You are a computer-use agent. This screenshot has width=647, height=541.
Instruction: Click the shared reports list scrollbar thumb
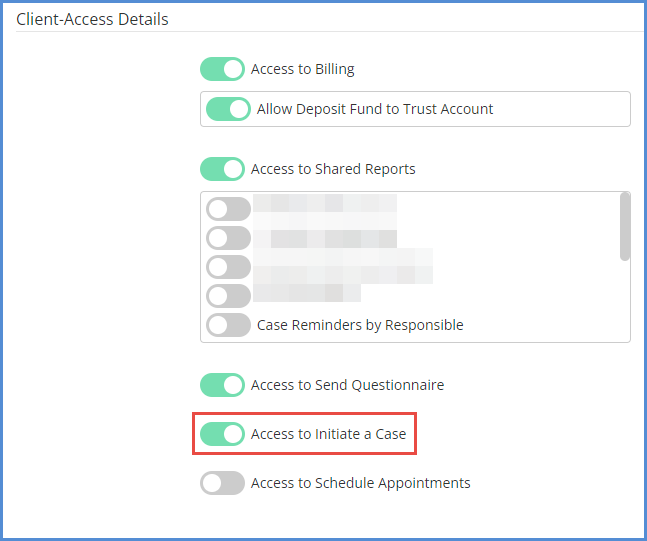625,227
